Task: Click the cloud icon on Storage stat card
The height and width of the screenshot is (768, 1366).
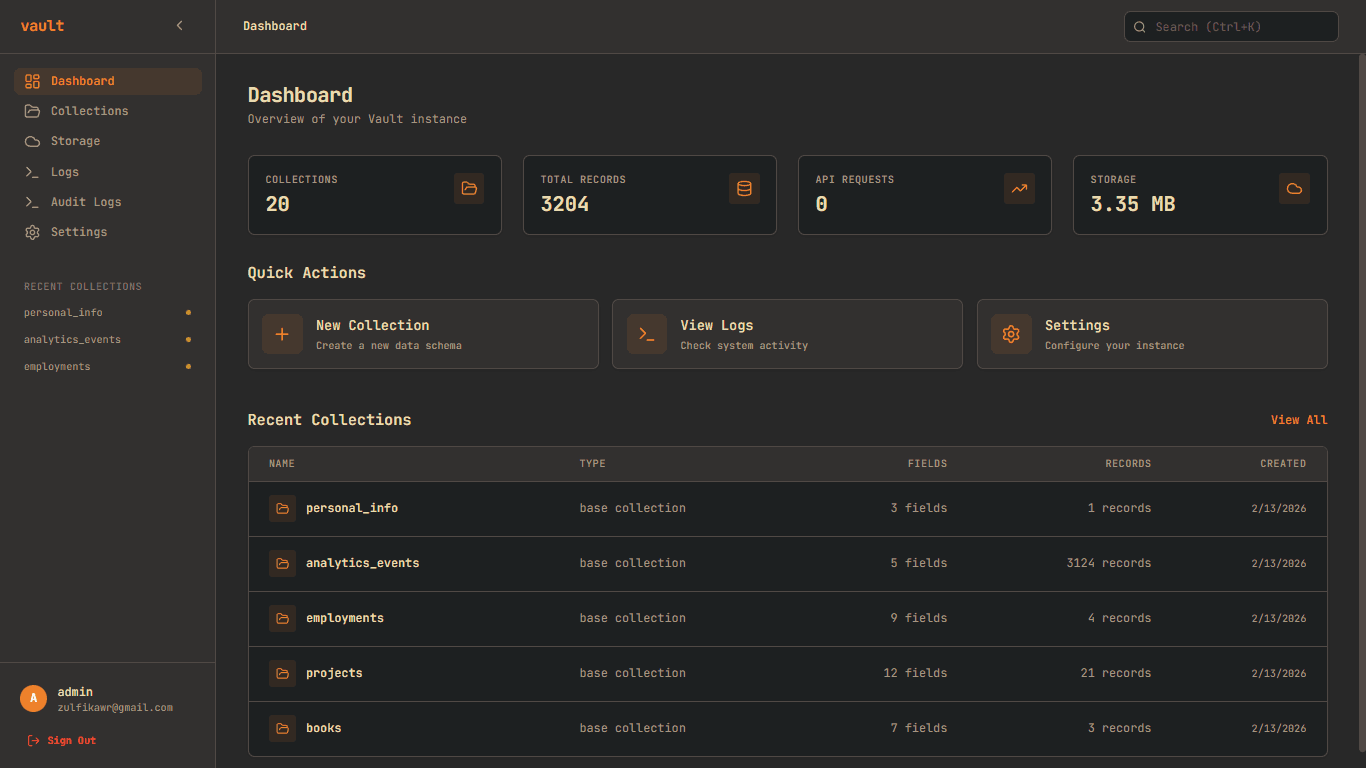Action: click(x=1294, y=188)
